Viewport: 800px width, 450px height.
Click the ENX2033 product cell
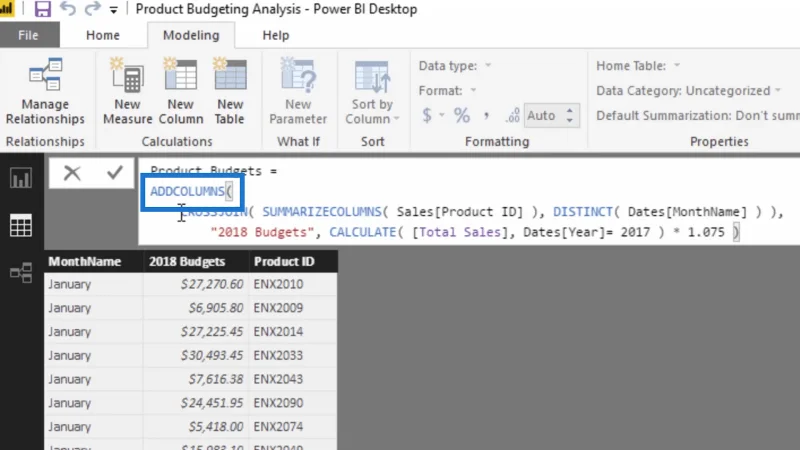293,356
